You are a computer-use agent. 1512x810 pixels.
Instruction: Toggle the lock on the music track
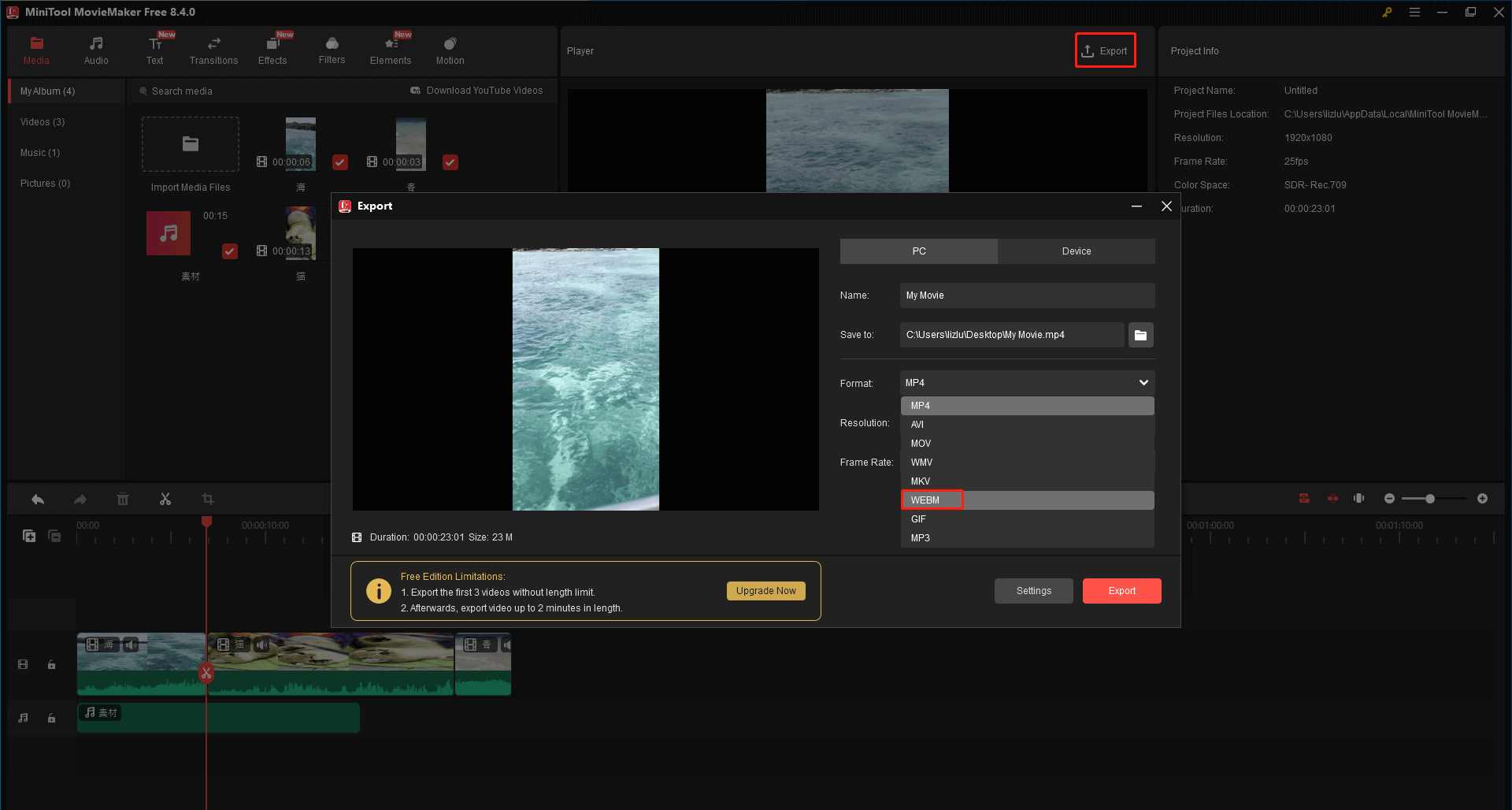[51, 718]
